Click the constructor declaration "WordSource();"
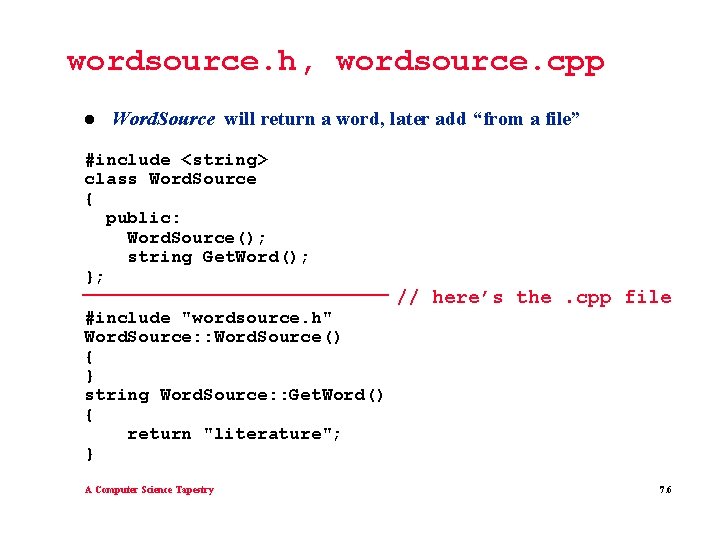 [x=196, y=237]
